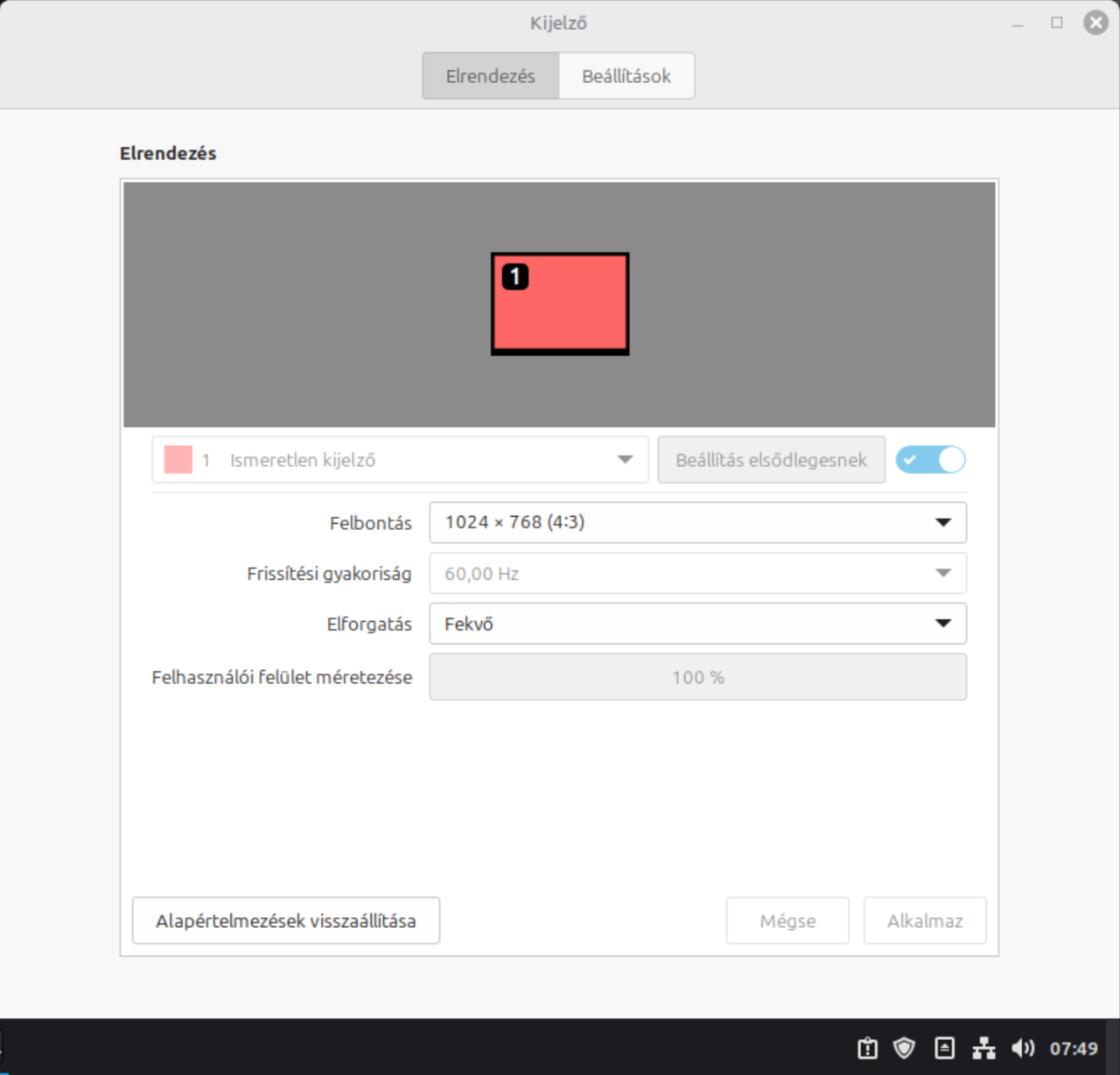The width and height of the screenshot is (1120, 1075).
Task: Open the Felbontás resolution dropdown
Action: pyautogui.click(x=697, y=523)
